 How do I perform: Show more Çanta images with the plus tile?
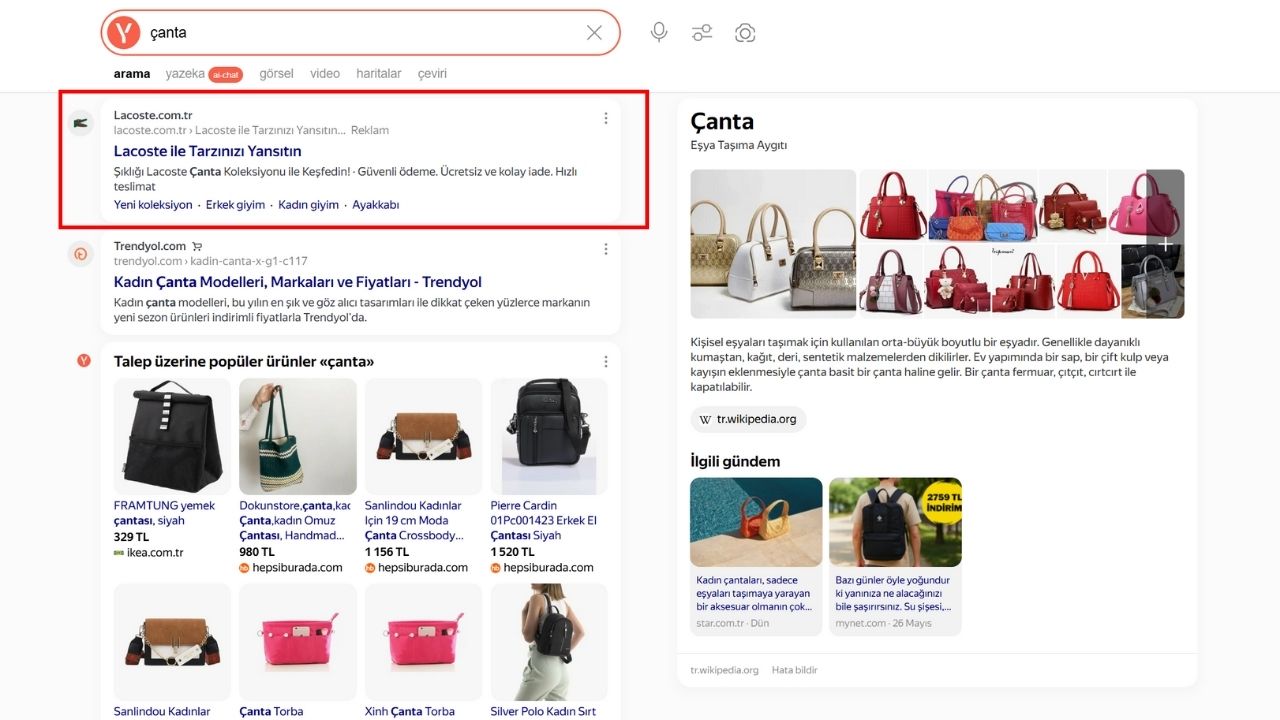pos(1165,244)
